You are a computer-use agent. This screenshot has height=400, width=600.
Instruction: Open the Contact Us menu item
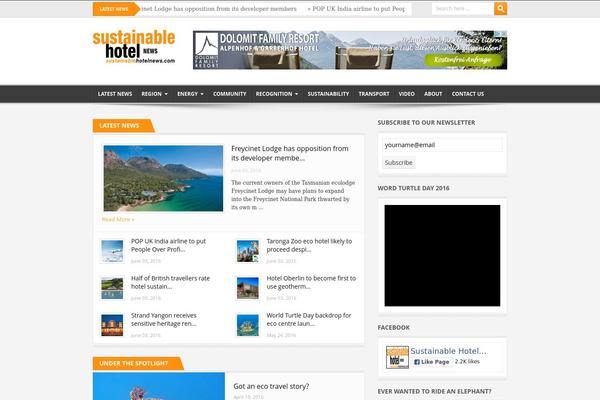(x=468, y=94)
